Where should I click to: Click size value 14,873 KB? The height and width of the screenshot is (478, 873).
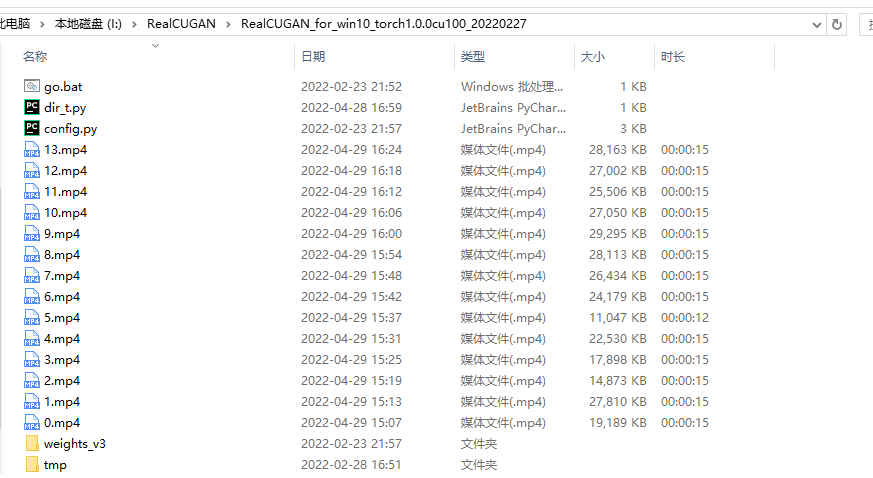pos(617,381)
